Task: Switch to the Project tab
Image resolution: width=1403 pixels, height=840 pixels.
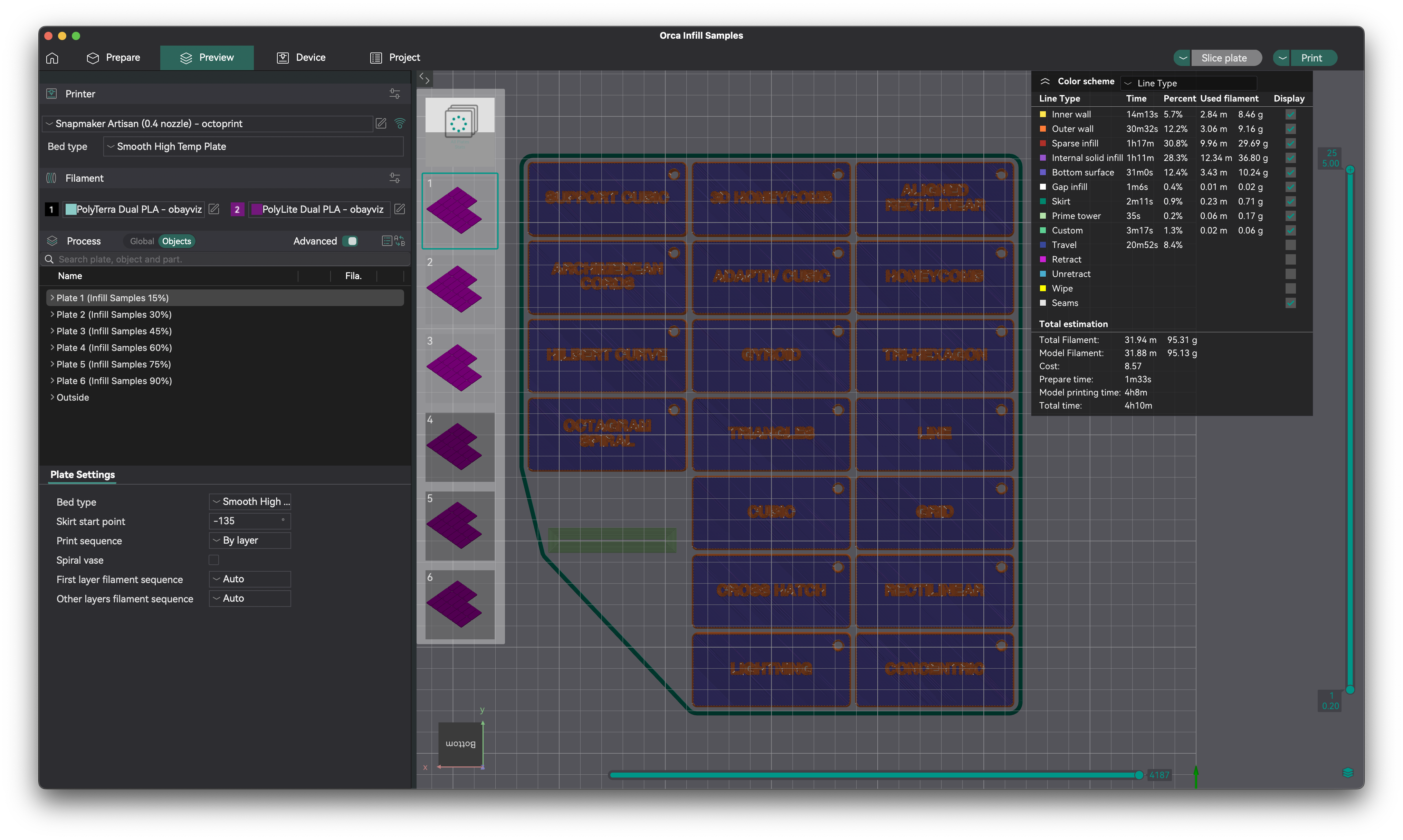Action: click(x=394, y=58)
